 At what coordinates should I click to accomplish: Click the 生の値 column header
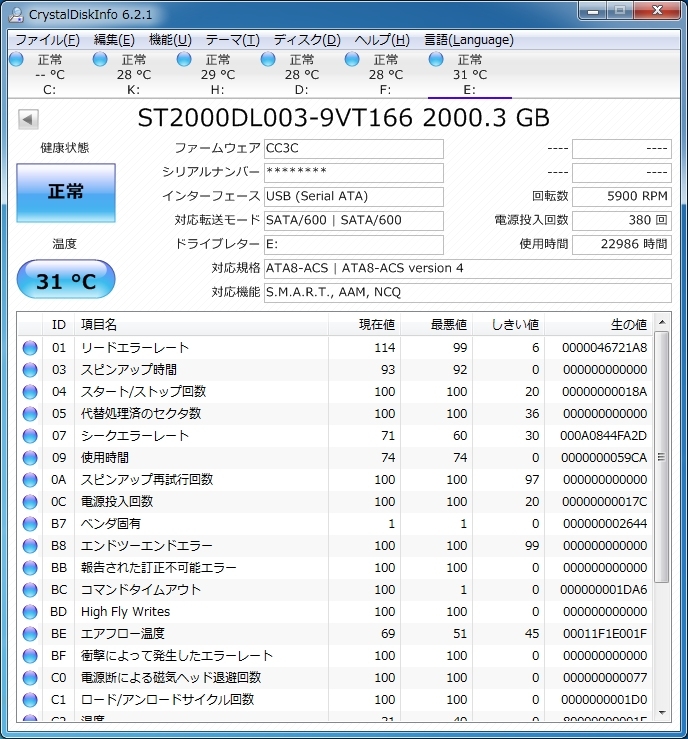[599, 325]
